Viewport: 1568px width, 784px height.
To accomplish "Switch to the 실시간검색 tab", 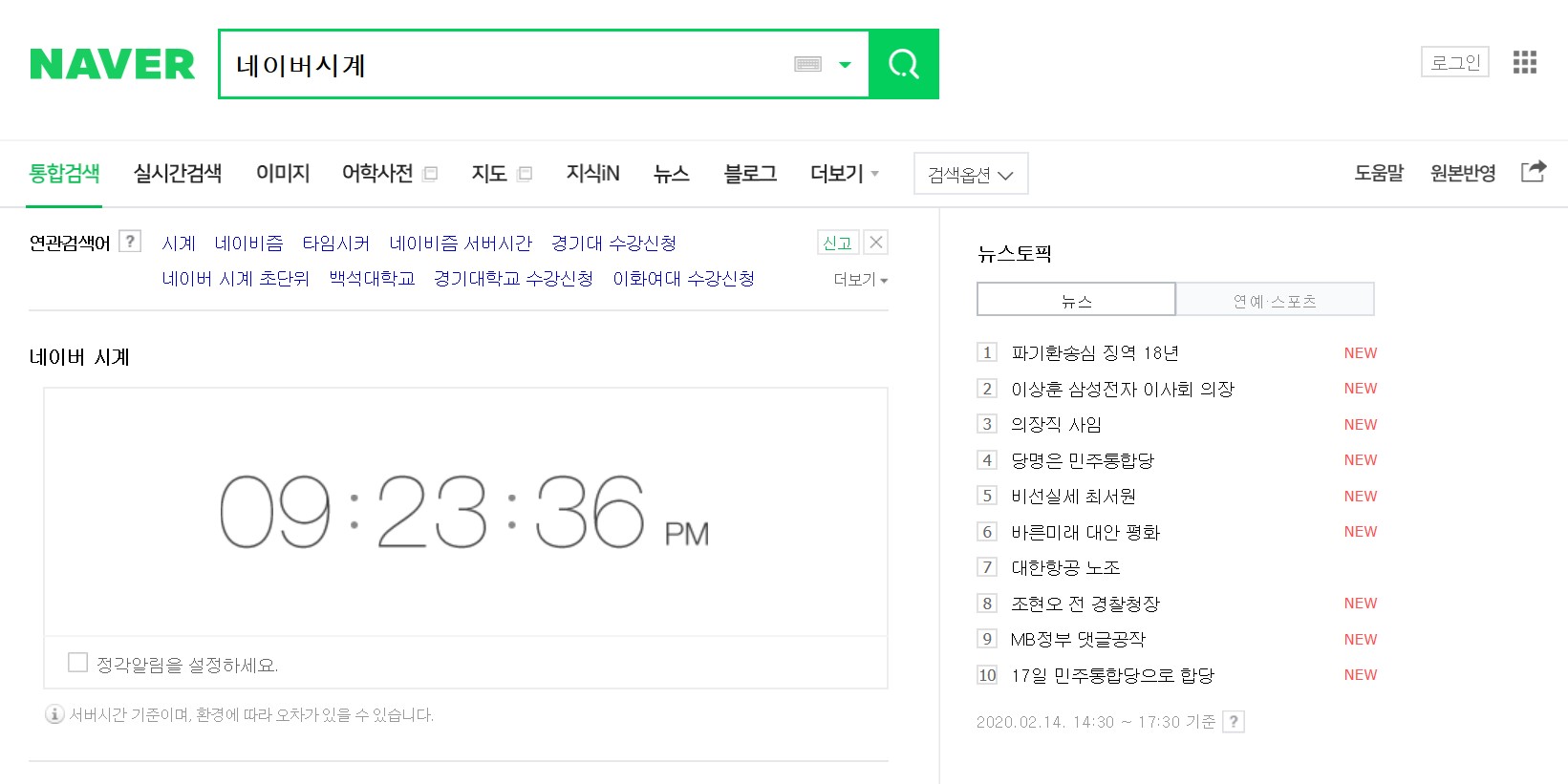I will pyautogui.click(x=178, y=173).
